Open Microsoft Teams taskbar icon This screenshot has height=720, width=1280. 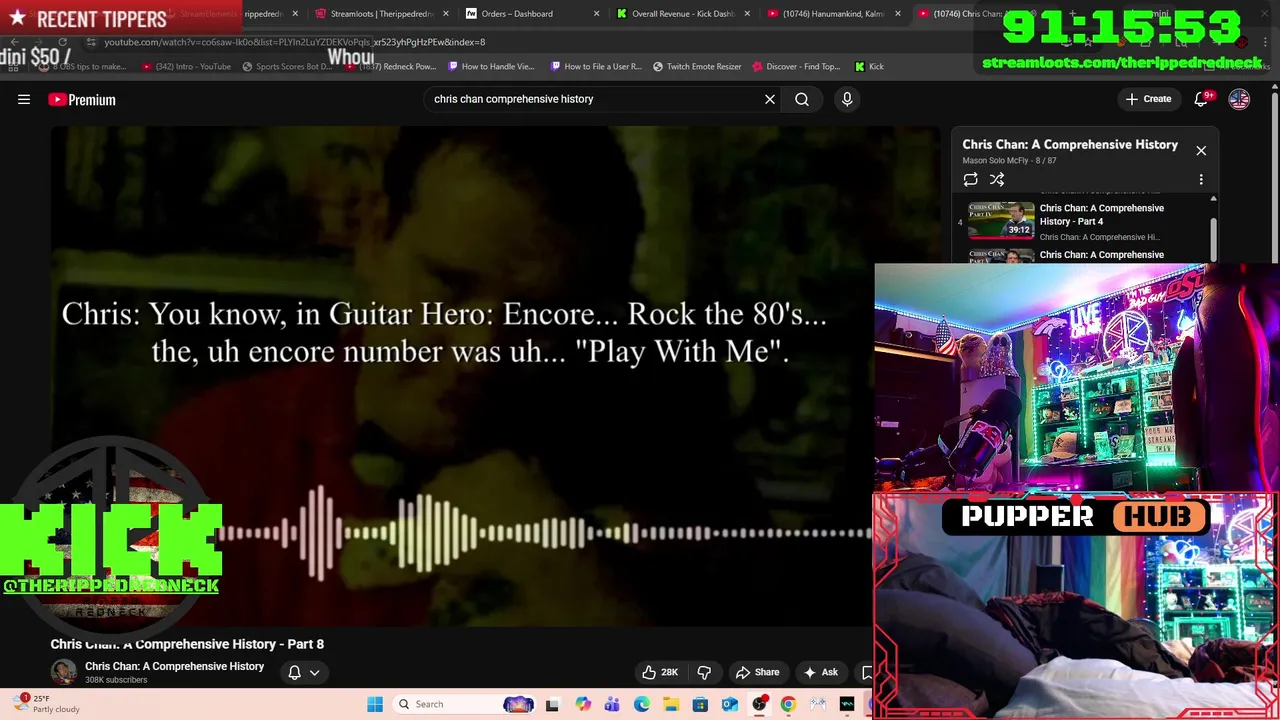pos(612,704)
